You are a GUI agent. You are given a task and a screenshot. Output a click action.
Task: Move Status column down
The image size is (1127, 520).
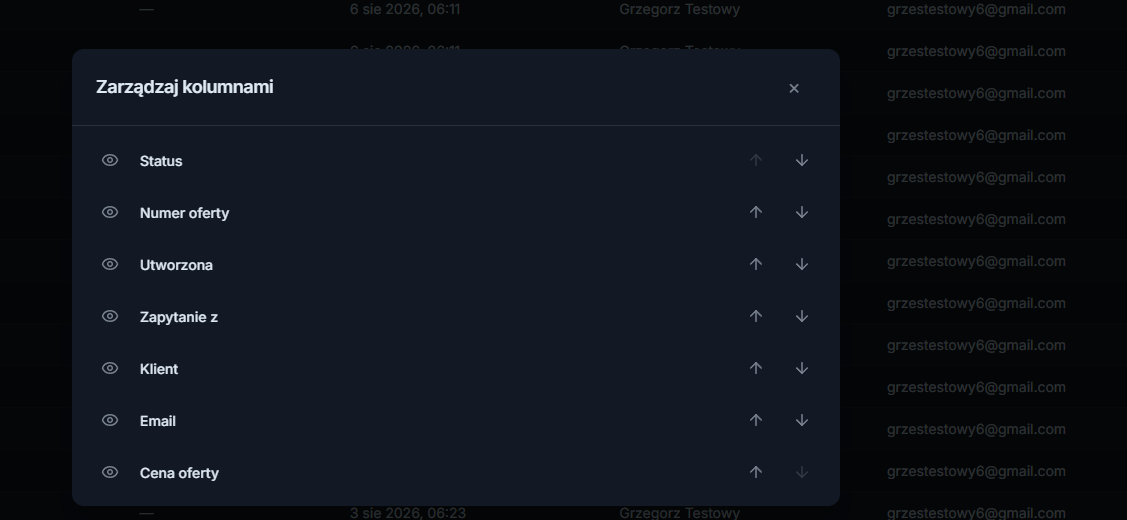tap(802, 160)
